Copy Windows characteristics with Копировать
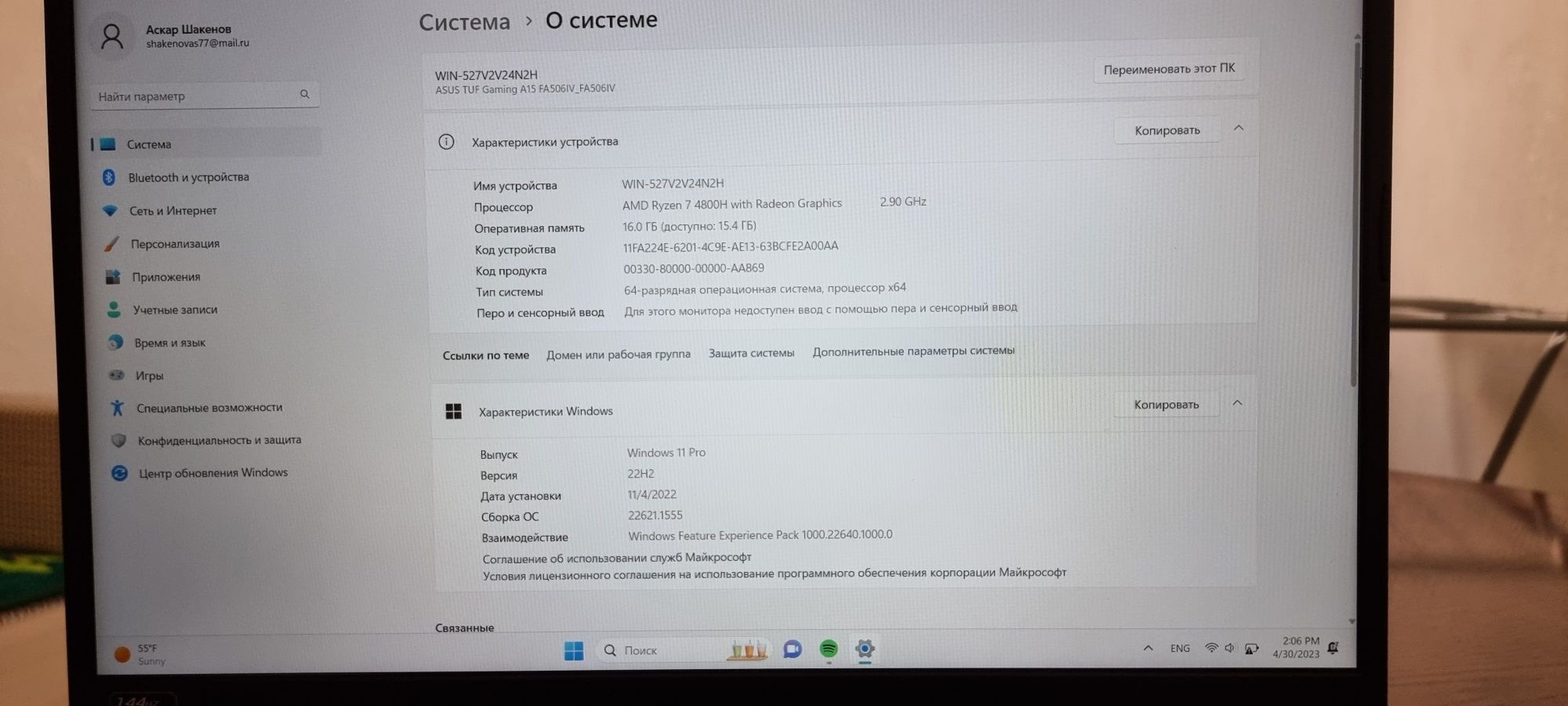 click(1166, 405)
